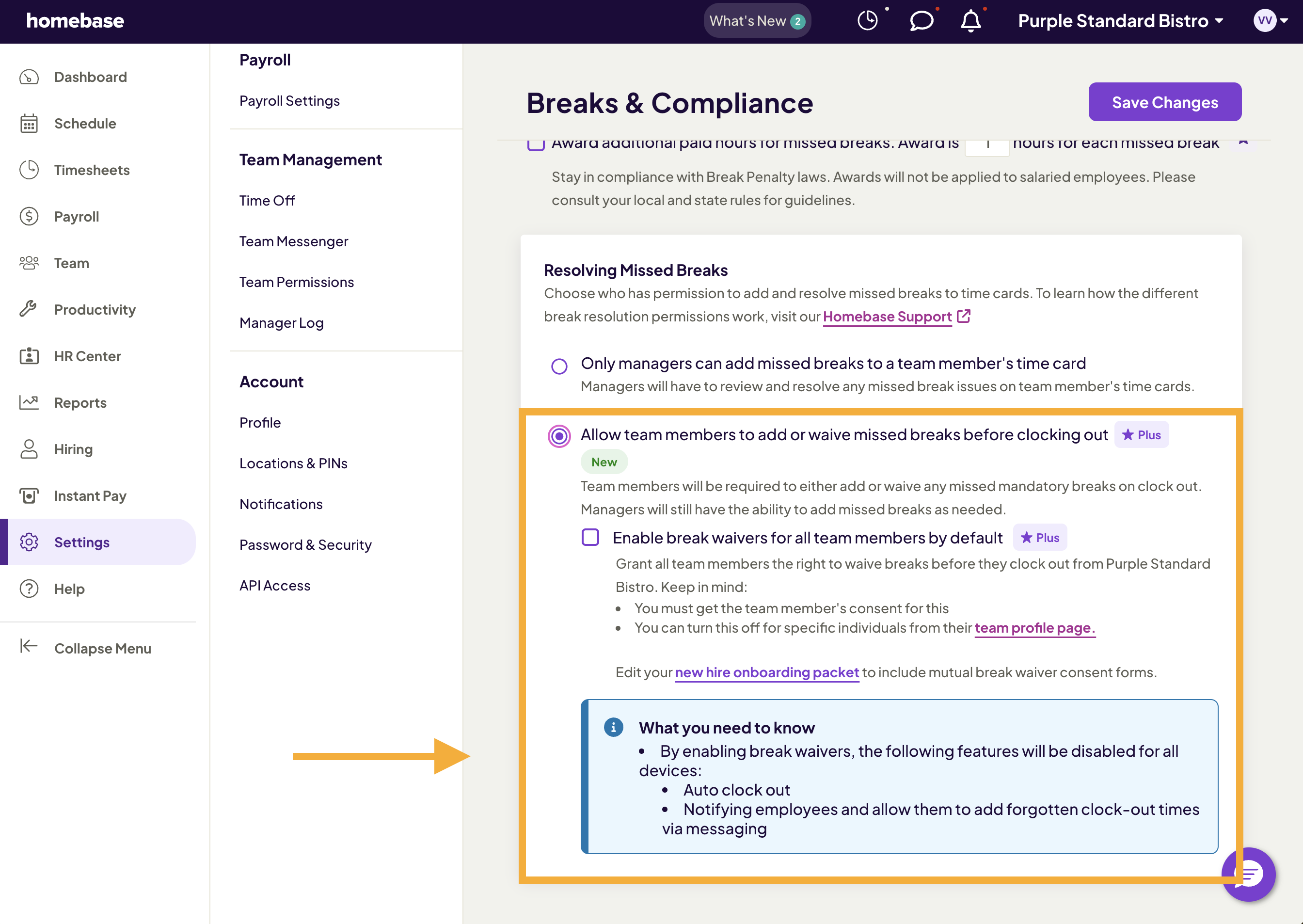Click Collapse Menu at the sidebar bottom

coord(102,648)
